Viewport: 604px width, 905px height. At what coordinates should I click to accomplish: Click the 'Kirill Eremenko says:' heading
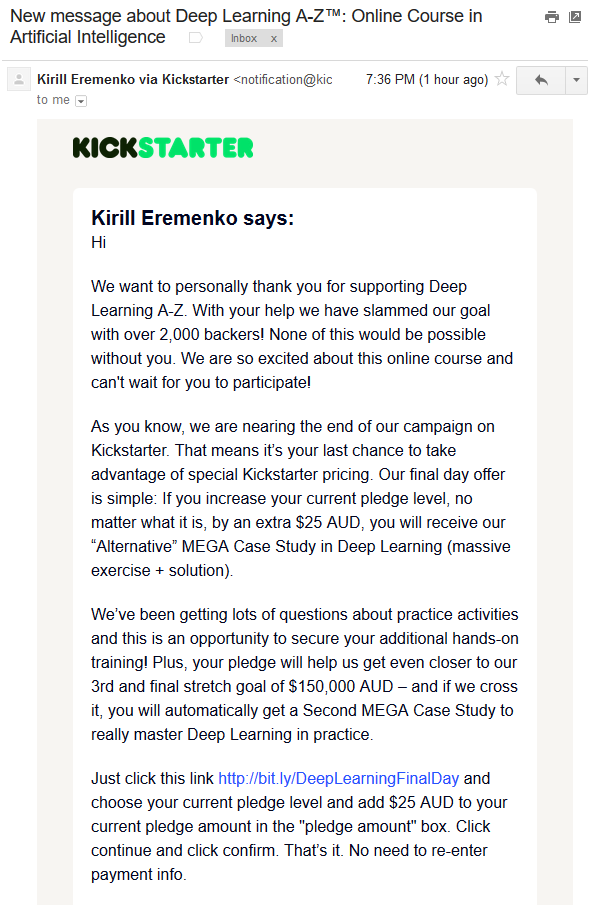pyautogui.click(x=193, y=218)
